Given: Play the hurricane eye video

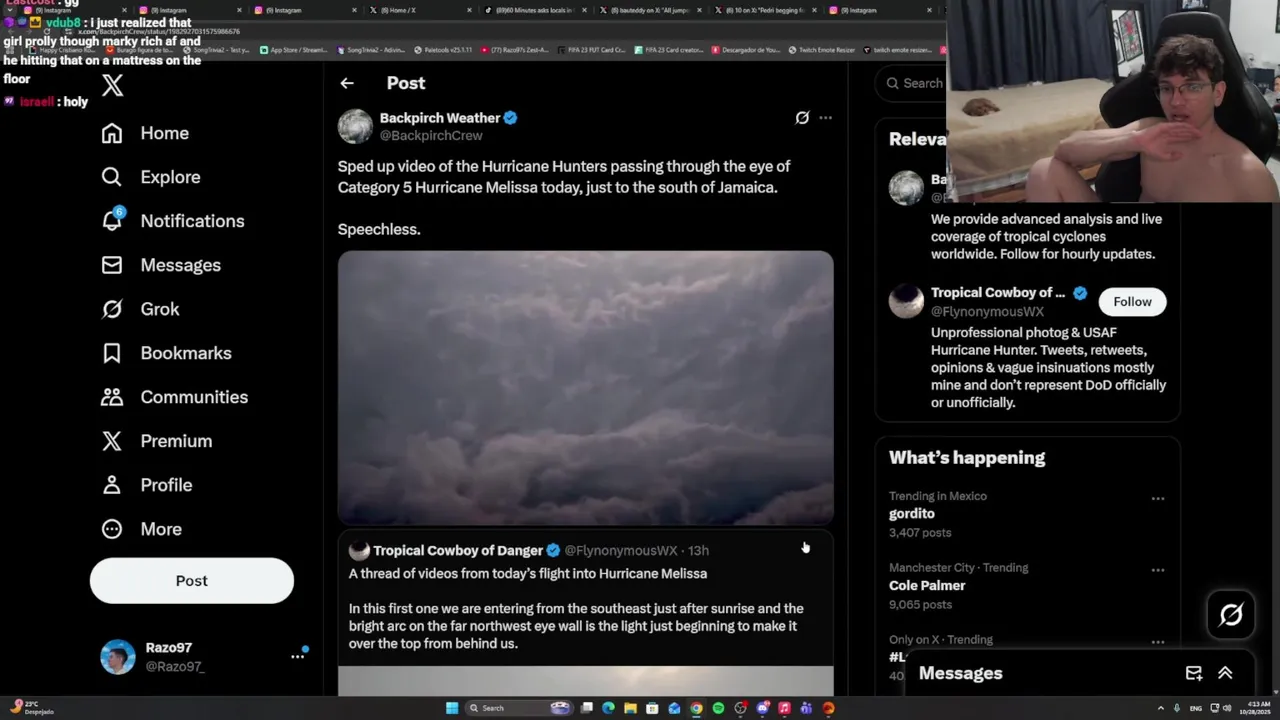Looking at the screenshot, I should (585, 388).
